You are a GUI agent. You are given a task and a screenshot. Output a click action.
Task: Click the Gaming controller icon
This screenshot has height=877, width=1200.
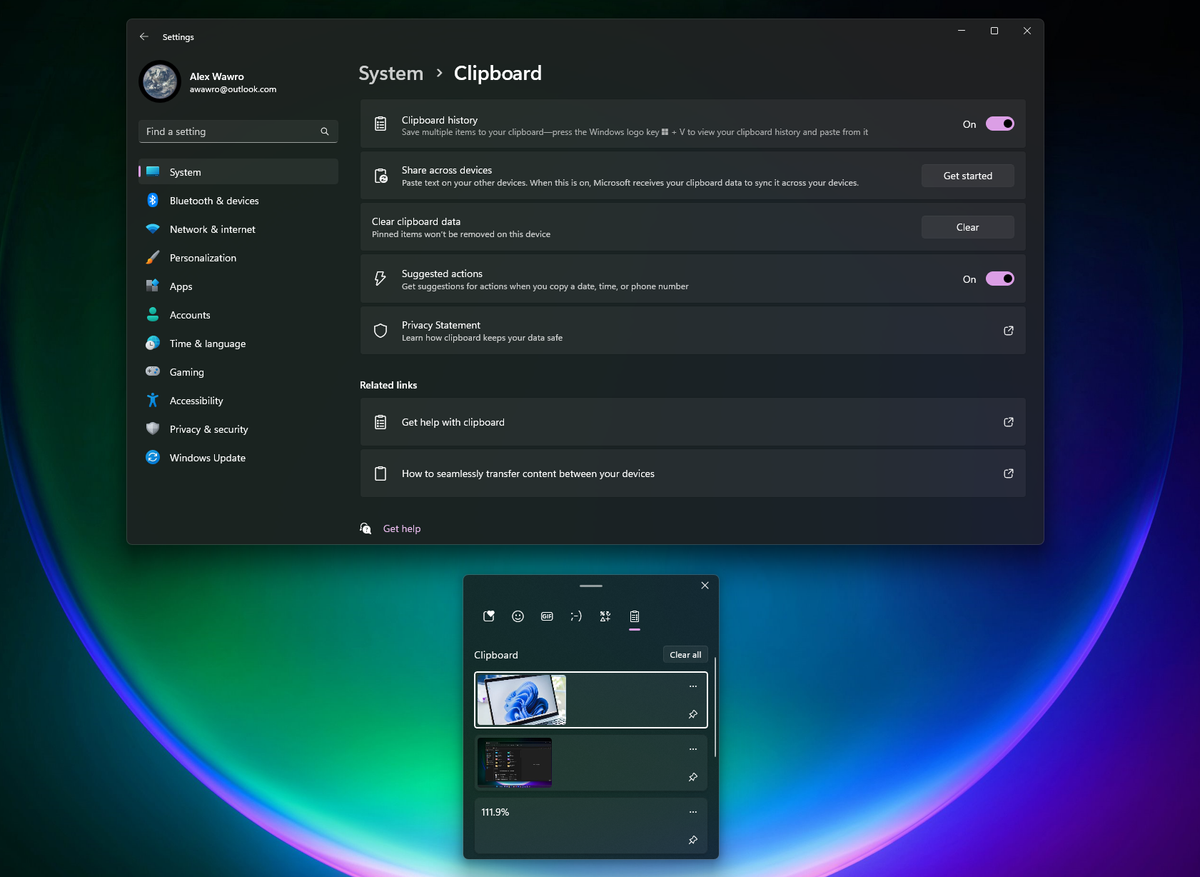152,372
